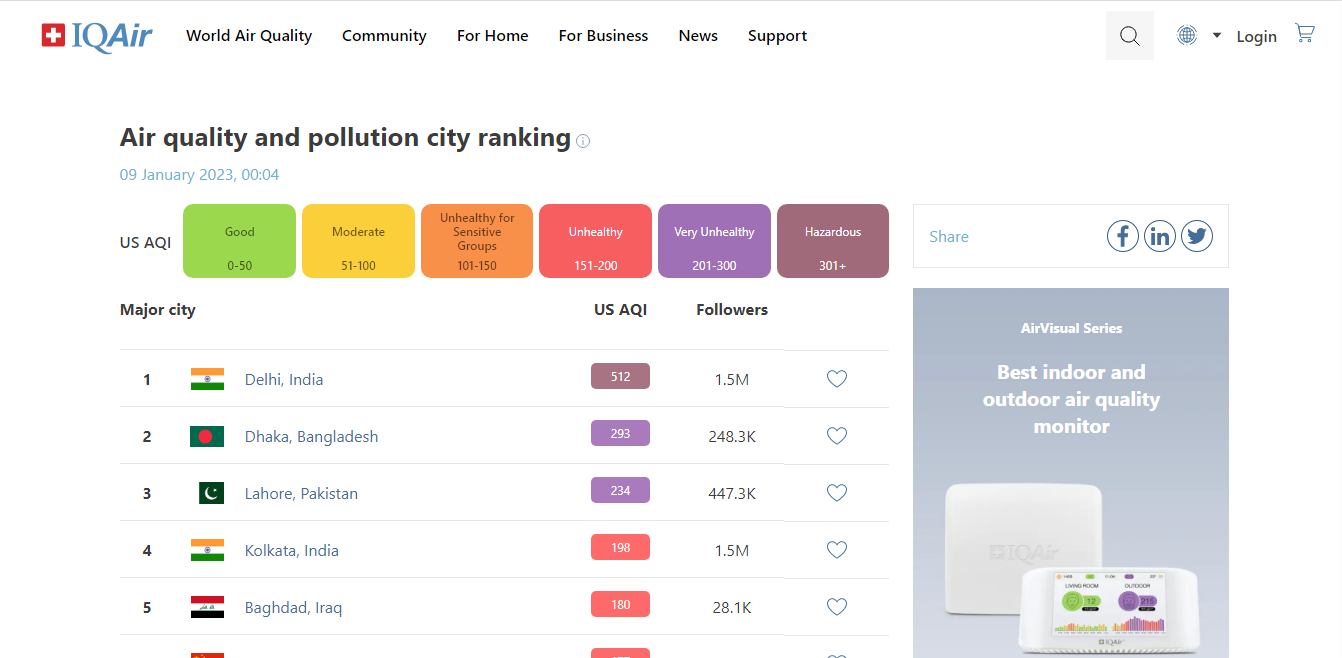Favorite Lahore with heart icon

tap(837, 493)
